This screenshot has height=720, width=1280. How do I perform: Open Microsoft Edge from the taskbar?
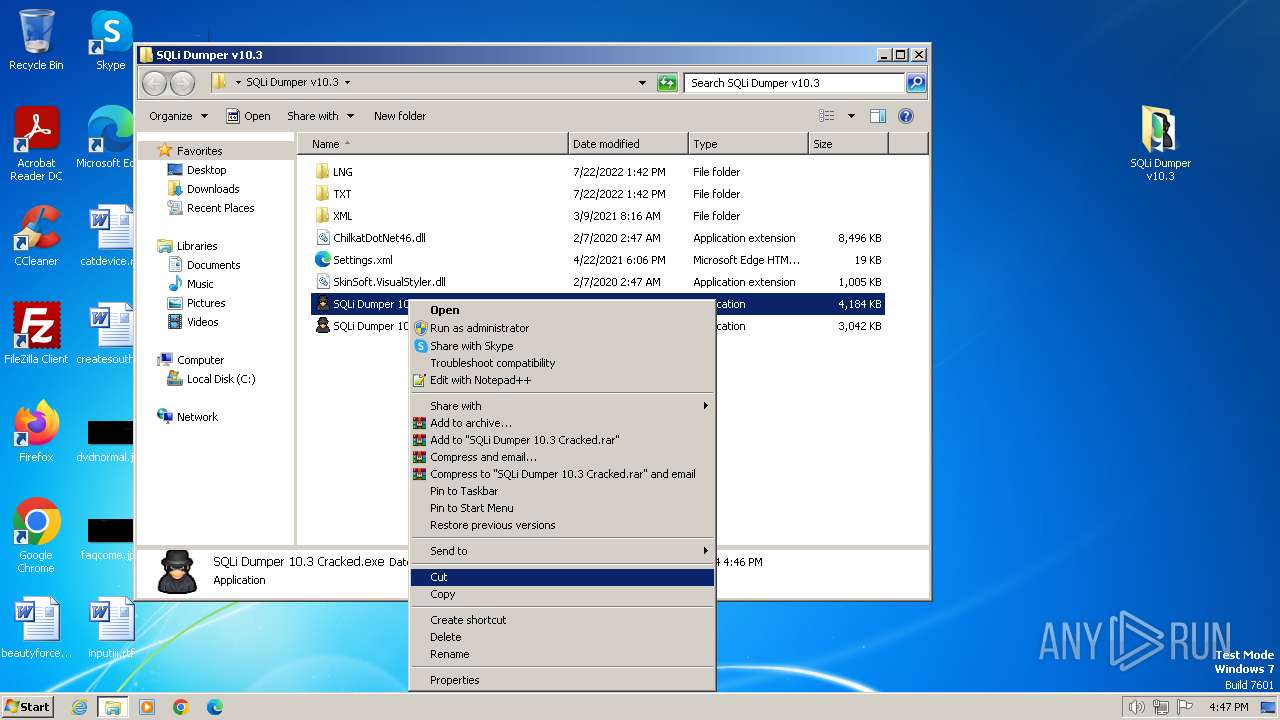pos(215,707)
